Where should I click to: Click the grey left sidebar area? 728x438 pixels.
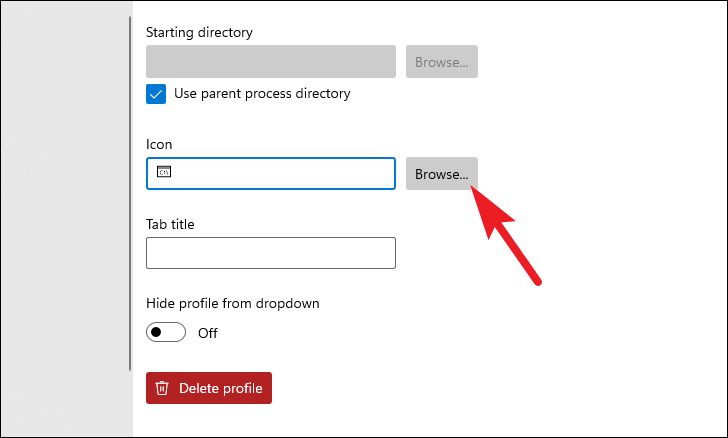[x=67, y=219]
